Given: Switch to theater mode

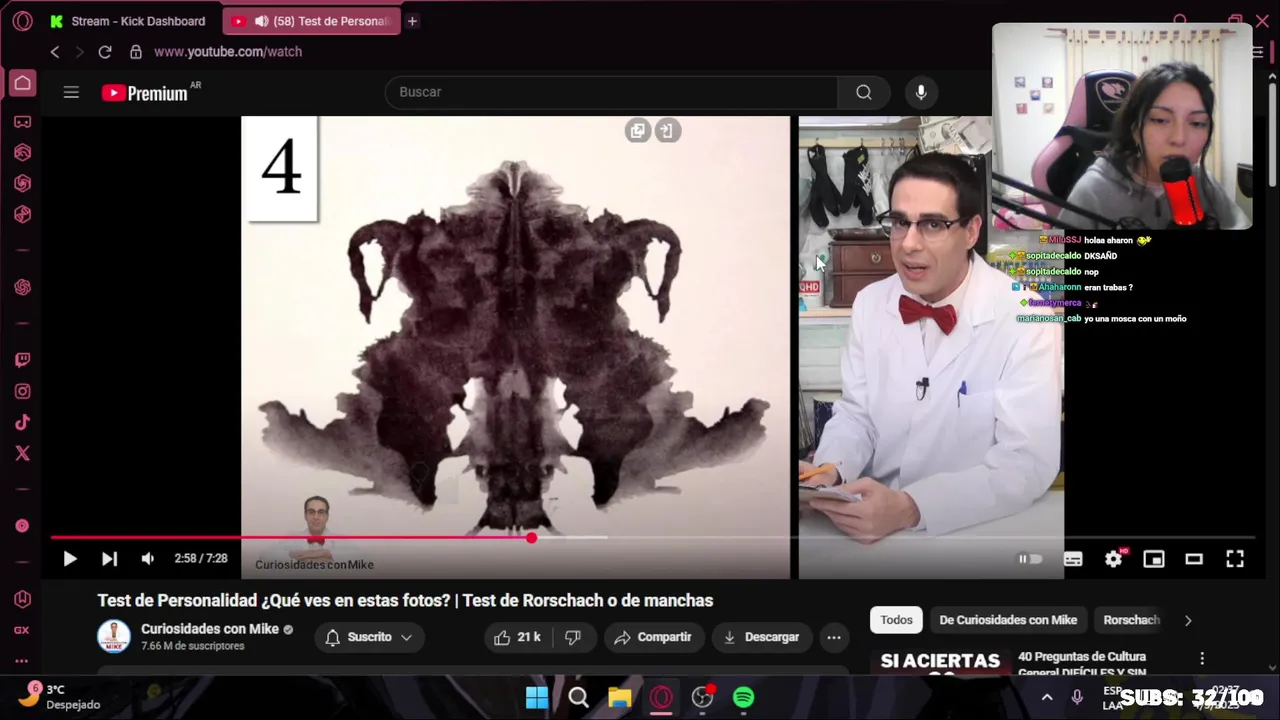Looking at the screenshot, I should tap(1194, 559).
